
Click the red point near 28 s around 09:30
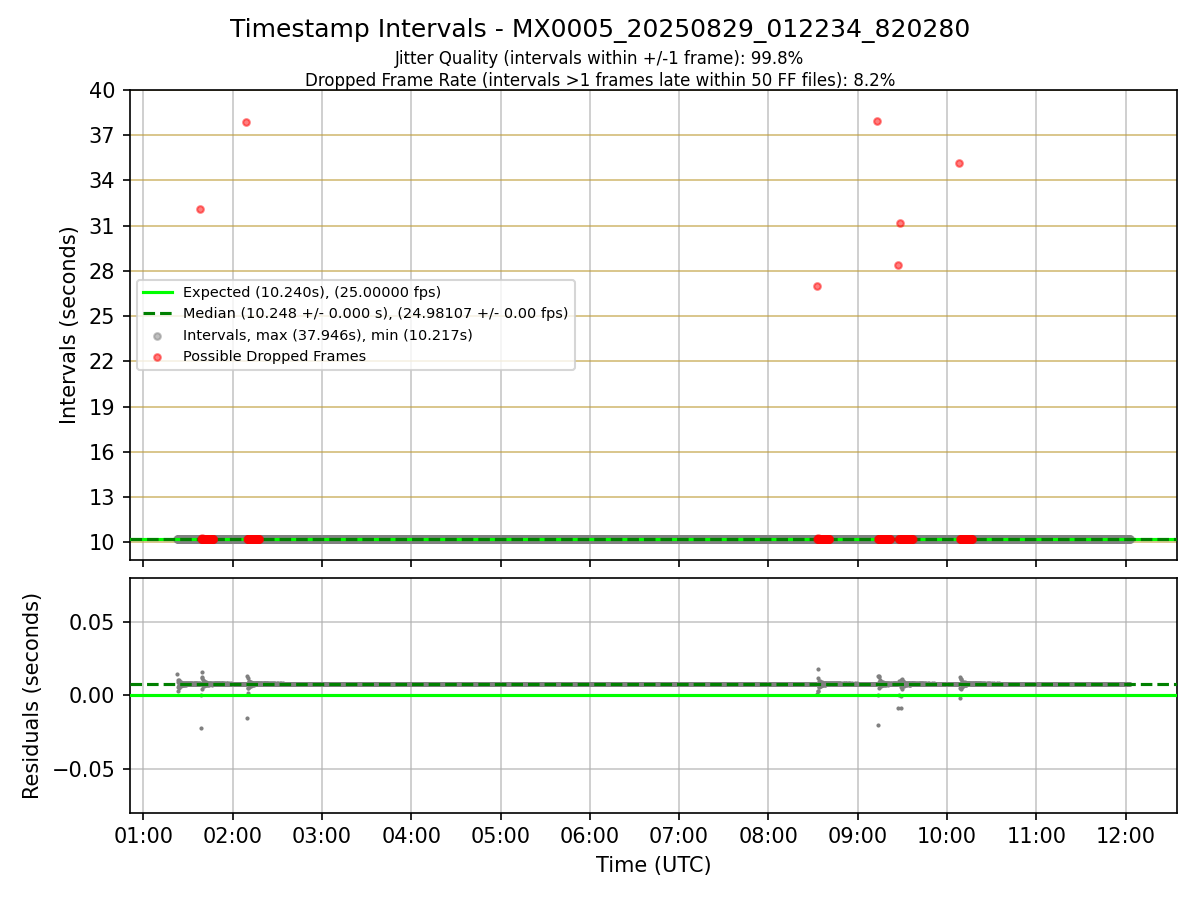tap(898, 265)
